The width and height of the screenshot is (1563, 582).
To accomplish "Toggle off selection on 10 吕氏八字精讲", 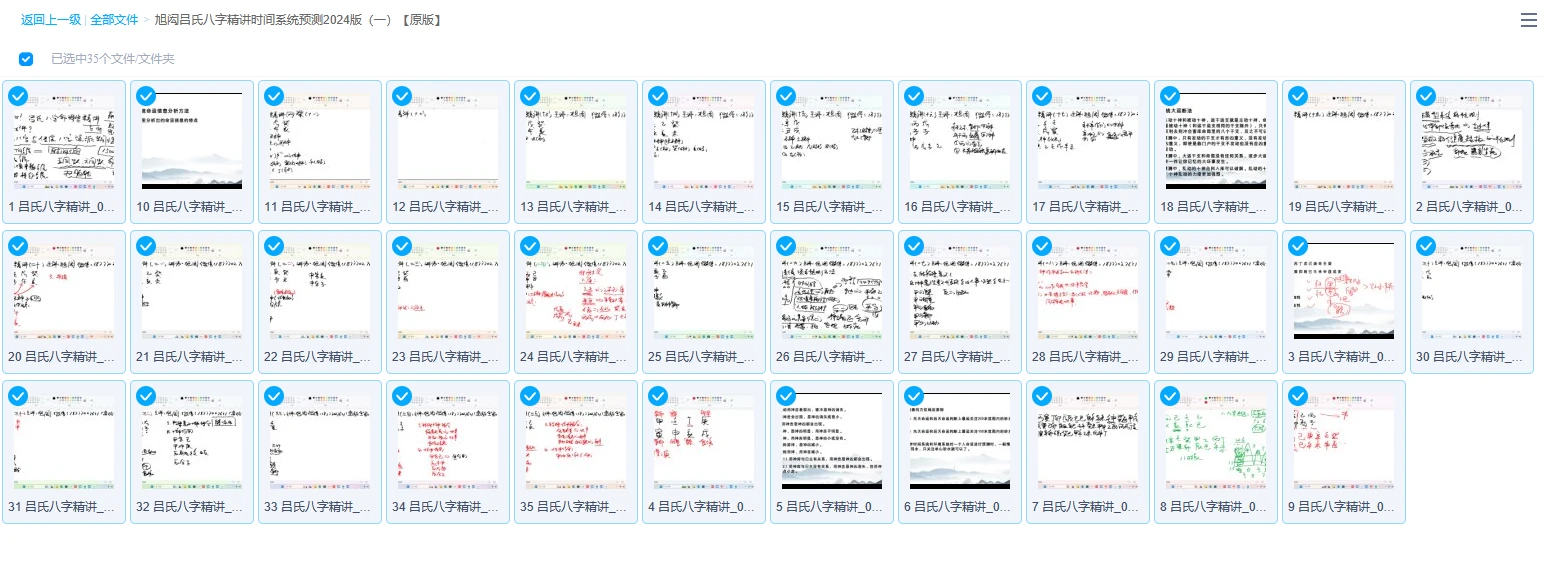I will point(145,96).
